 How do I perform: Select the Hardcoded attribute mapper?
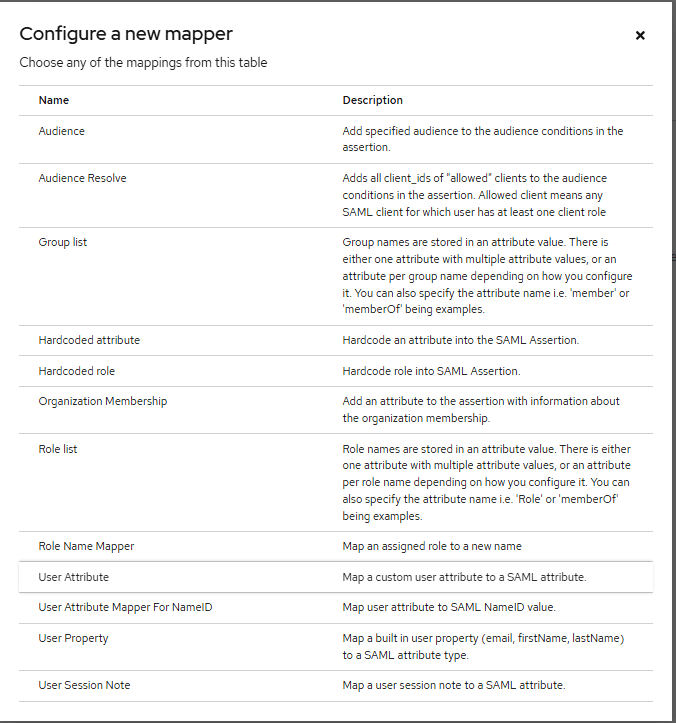tap(89, 340)
